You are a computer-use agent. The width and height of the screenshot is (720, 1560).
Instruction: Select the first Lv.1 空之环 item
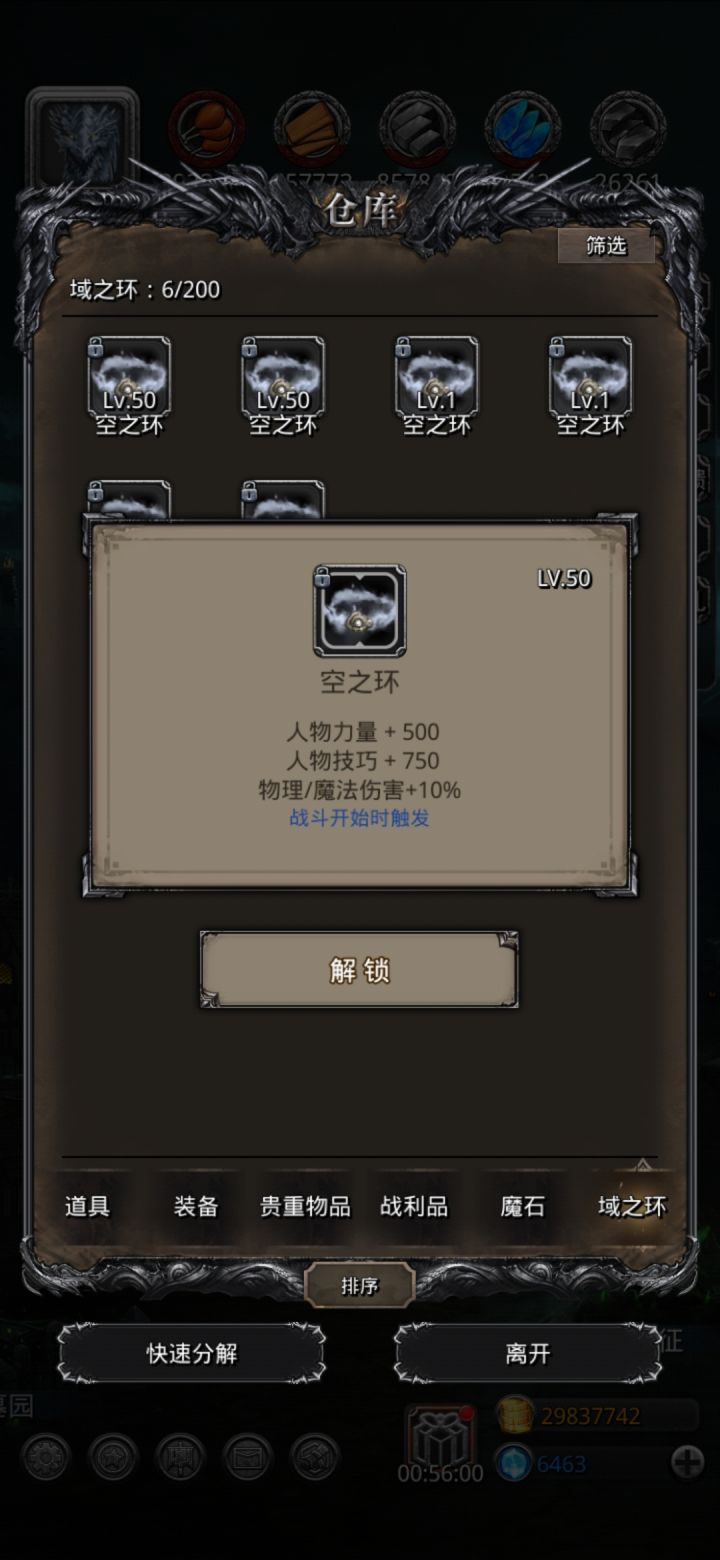pos(437,384)
